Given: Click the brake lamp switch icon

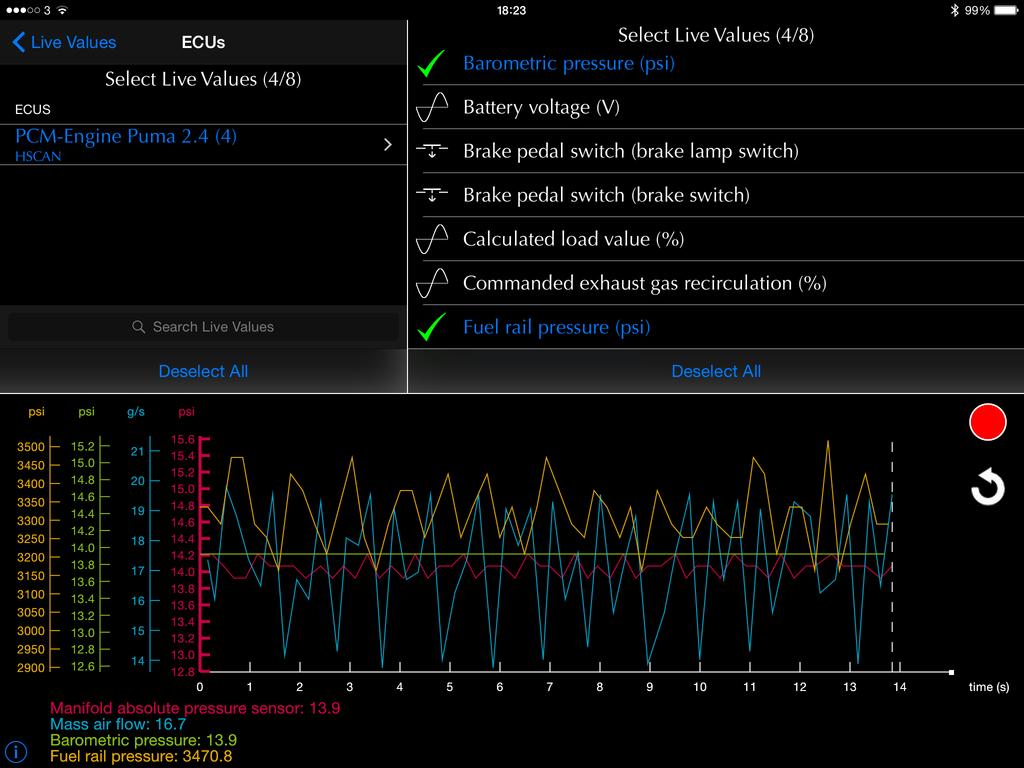Looking at the screenshot, I should (432, 151).
